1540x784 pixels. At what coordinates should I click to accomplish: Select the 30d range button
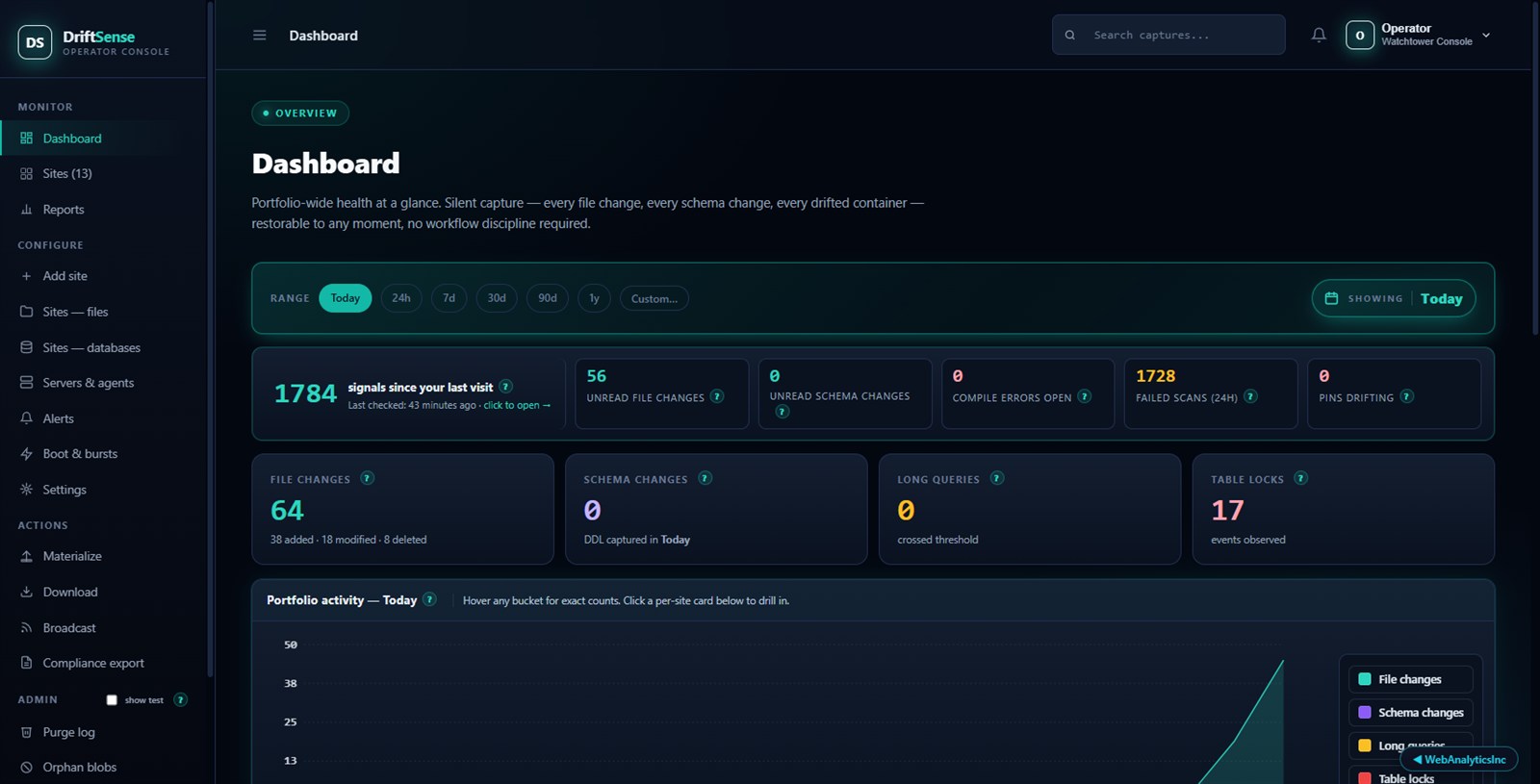click(x=497, y=298)
